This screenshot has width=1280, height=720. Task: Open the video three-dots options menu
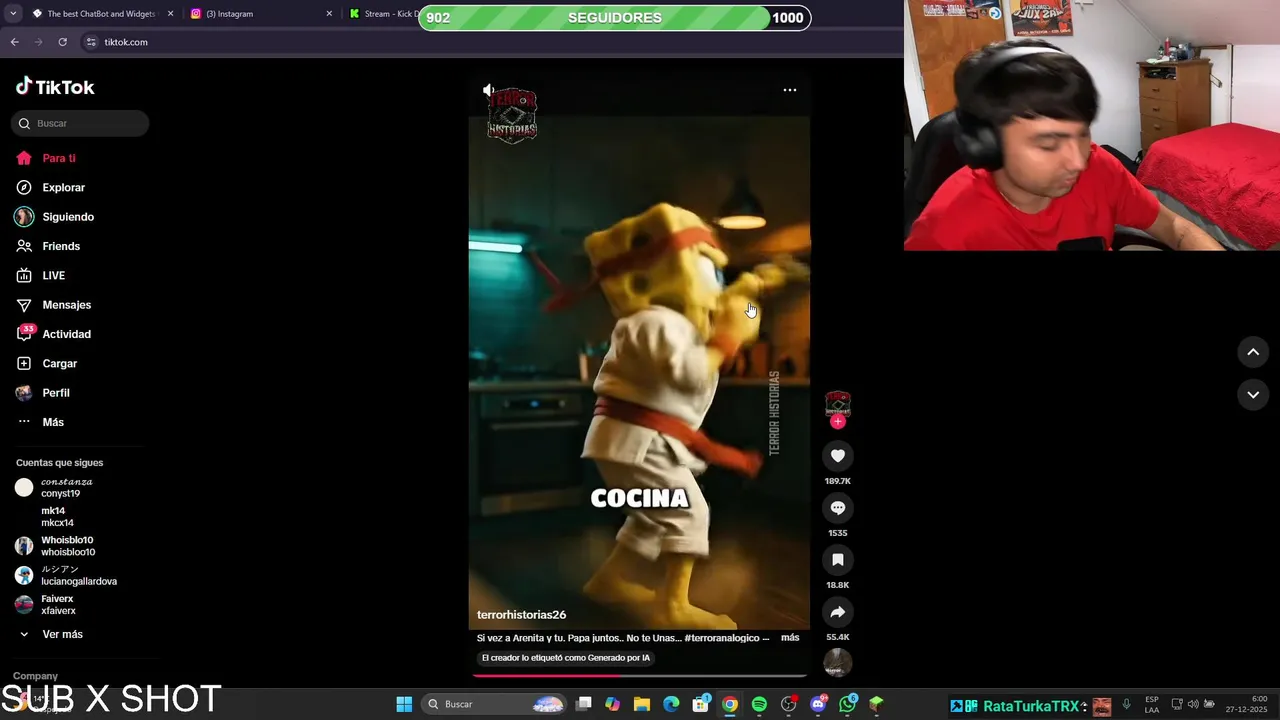click(789, 90)
